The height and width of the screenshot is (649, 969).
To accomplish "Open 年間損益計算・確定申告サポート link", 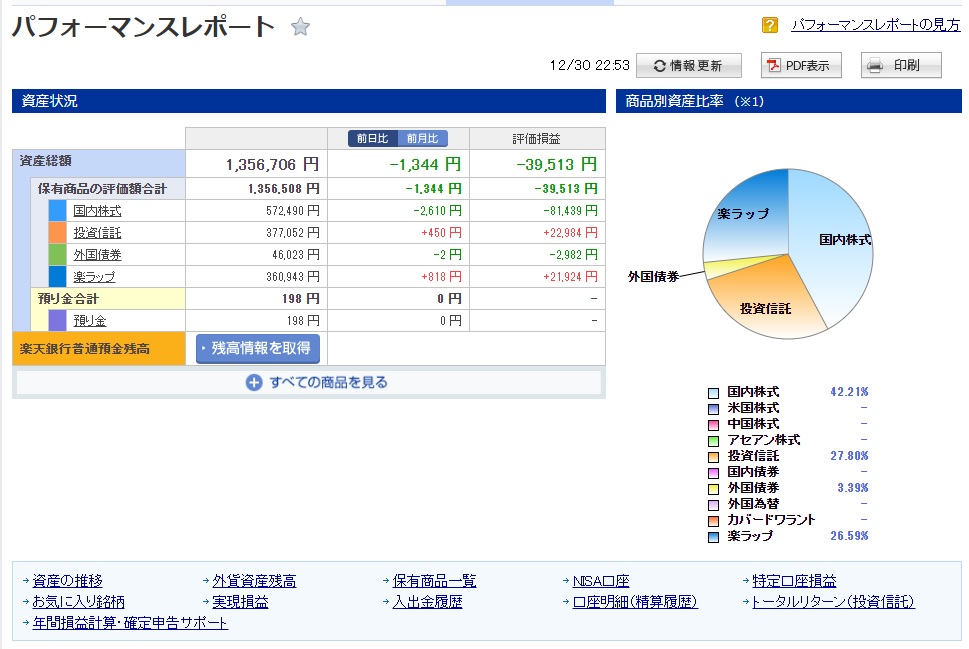I will (x=130, y=623).
